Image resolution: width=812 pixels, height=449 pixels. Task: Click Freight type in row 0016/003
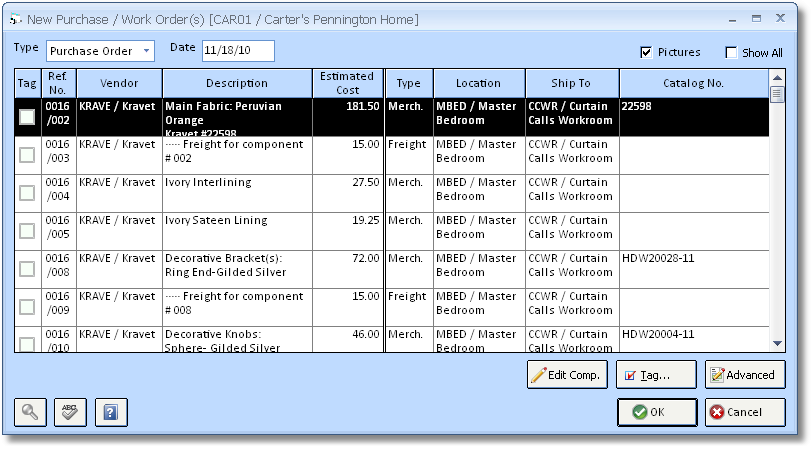[407, 144]
